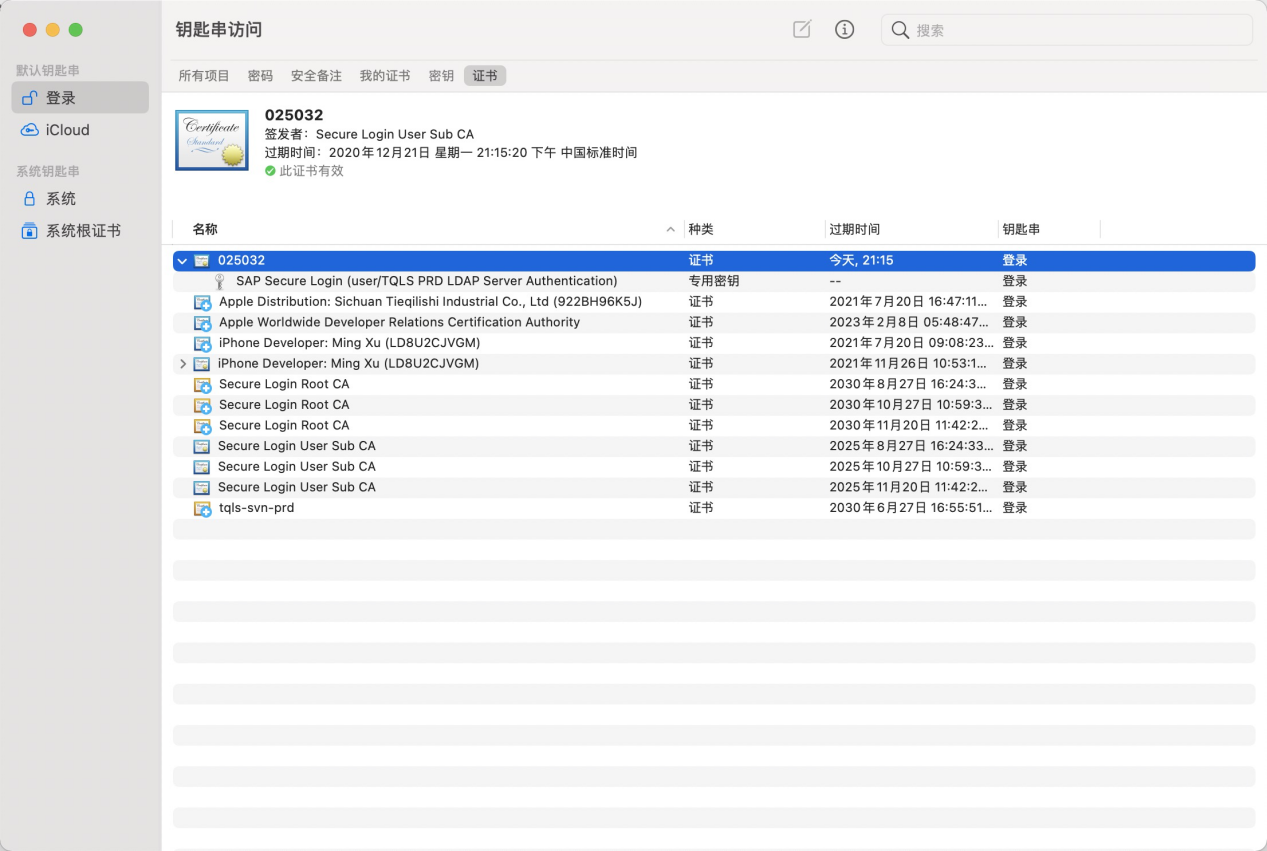The height and width of the screenshot is (851, 1267).
Task: Click the key icon beside SAP Secure Login
Action: [x=220, y=282]
